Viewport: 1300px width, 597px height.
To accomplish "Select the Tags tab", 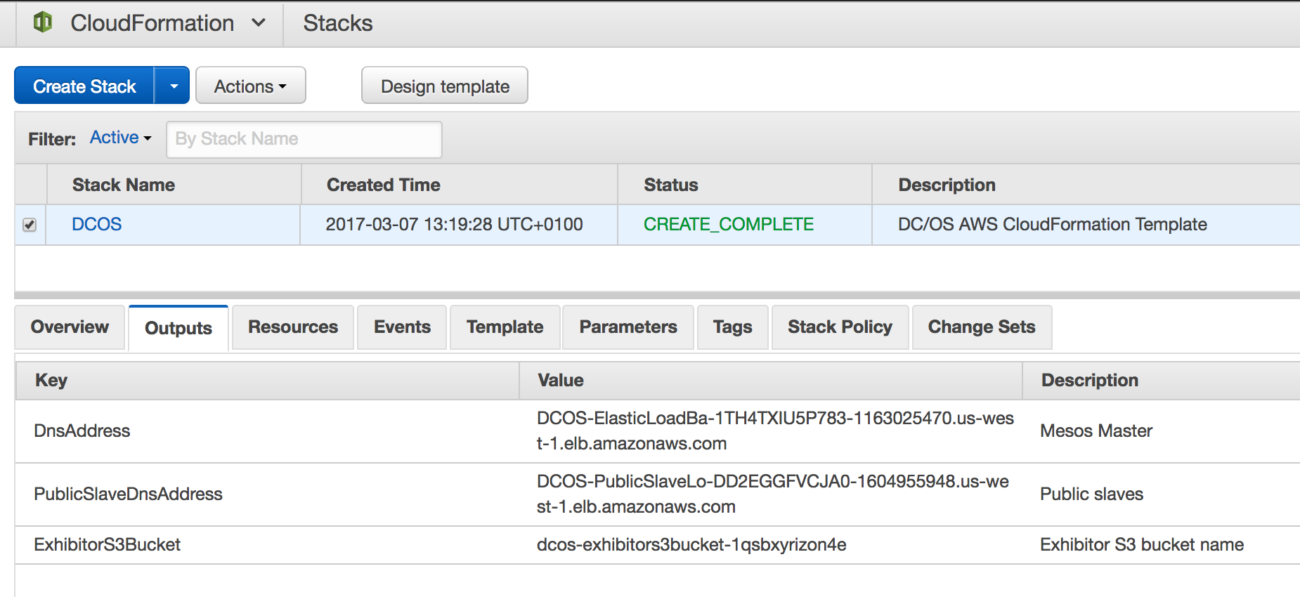I will tap(732, 327).
